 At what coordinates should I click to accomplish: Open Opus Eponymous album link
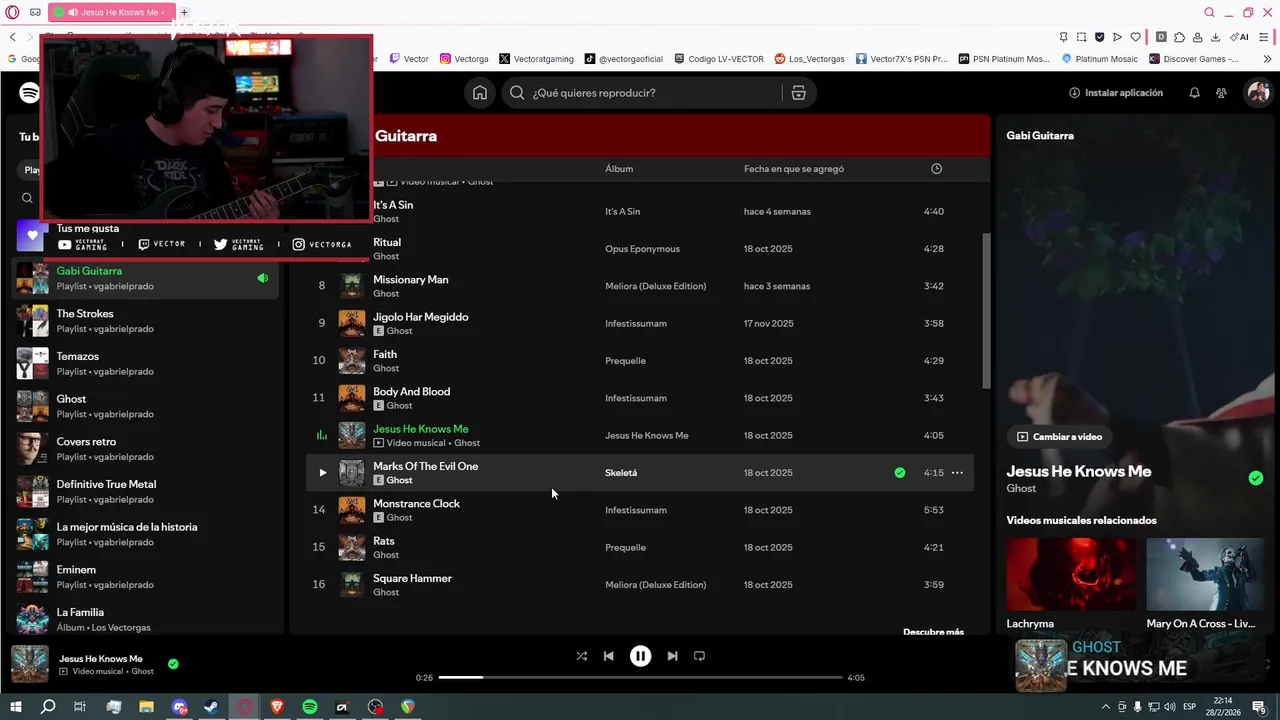tap(642, 249)
